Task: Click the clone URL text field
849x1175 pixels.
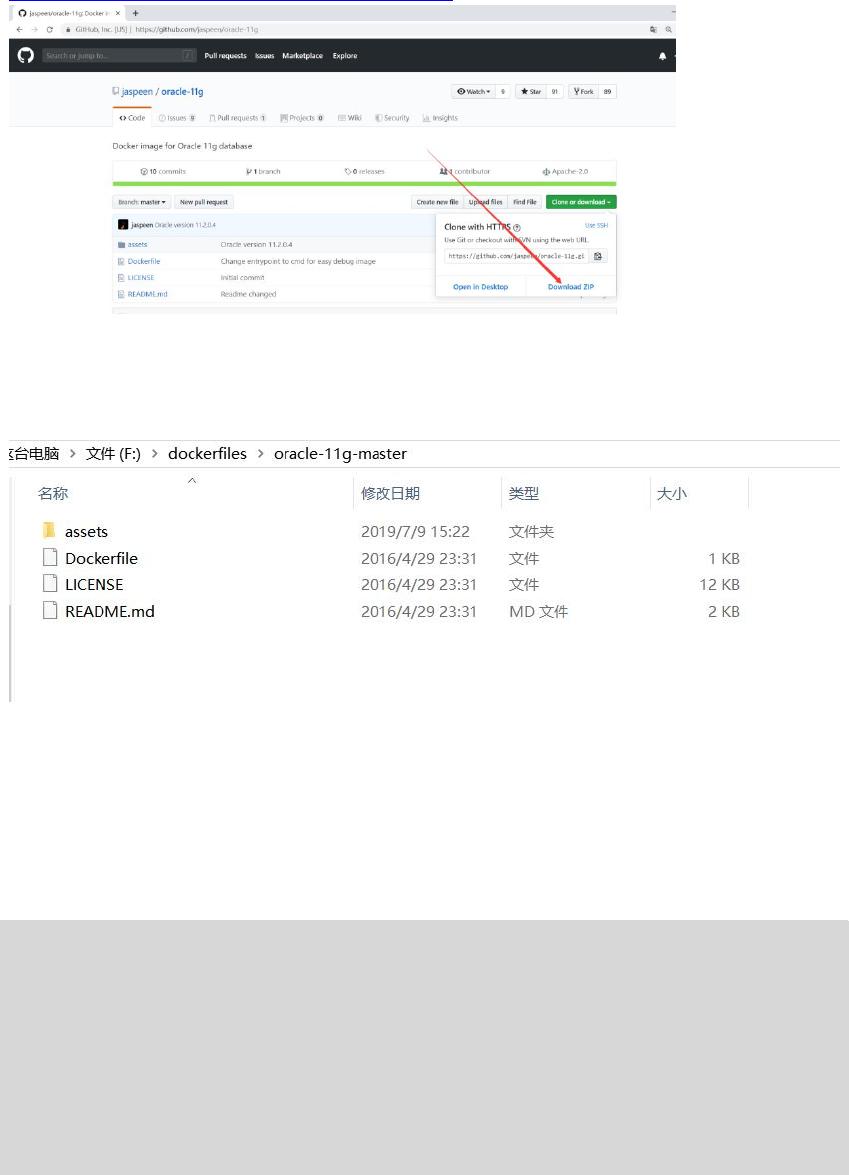Action: [x=517, y=256]
